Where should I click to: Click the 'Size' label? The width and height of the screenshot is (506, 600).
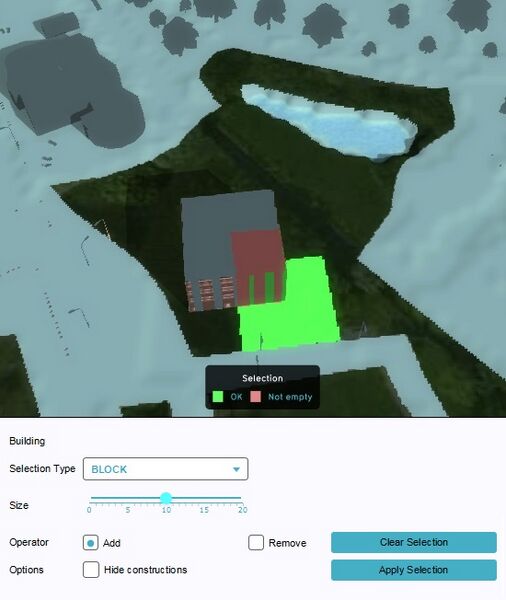19,505
